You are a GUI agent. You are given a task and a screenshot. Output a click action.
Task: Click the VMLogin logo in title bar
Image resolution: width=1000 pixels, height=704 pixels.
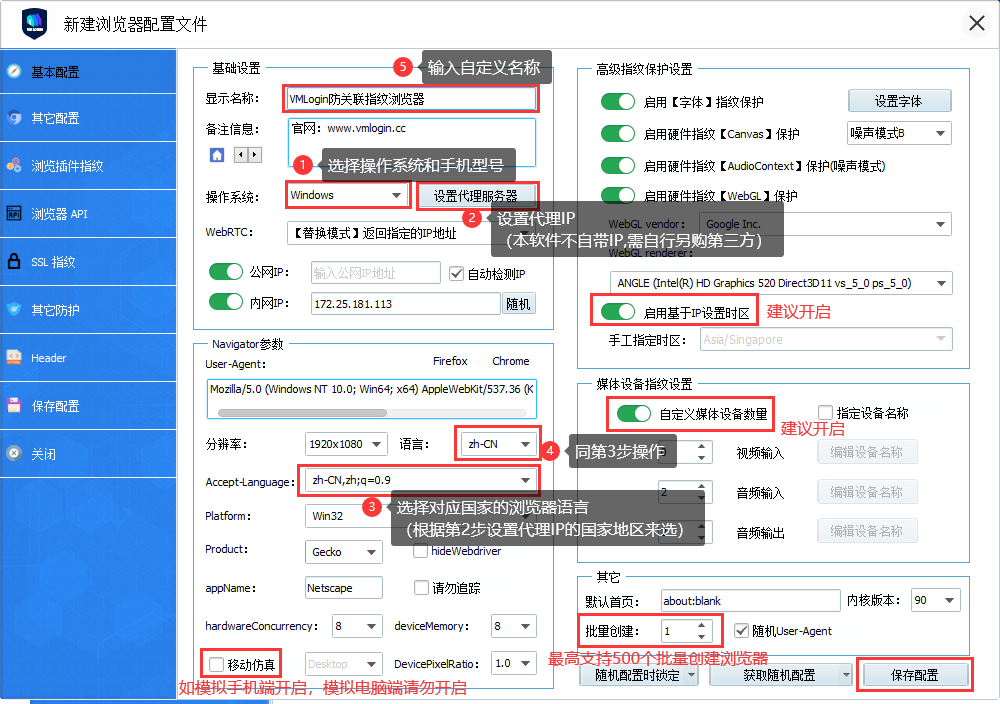click(34, 24)
